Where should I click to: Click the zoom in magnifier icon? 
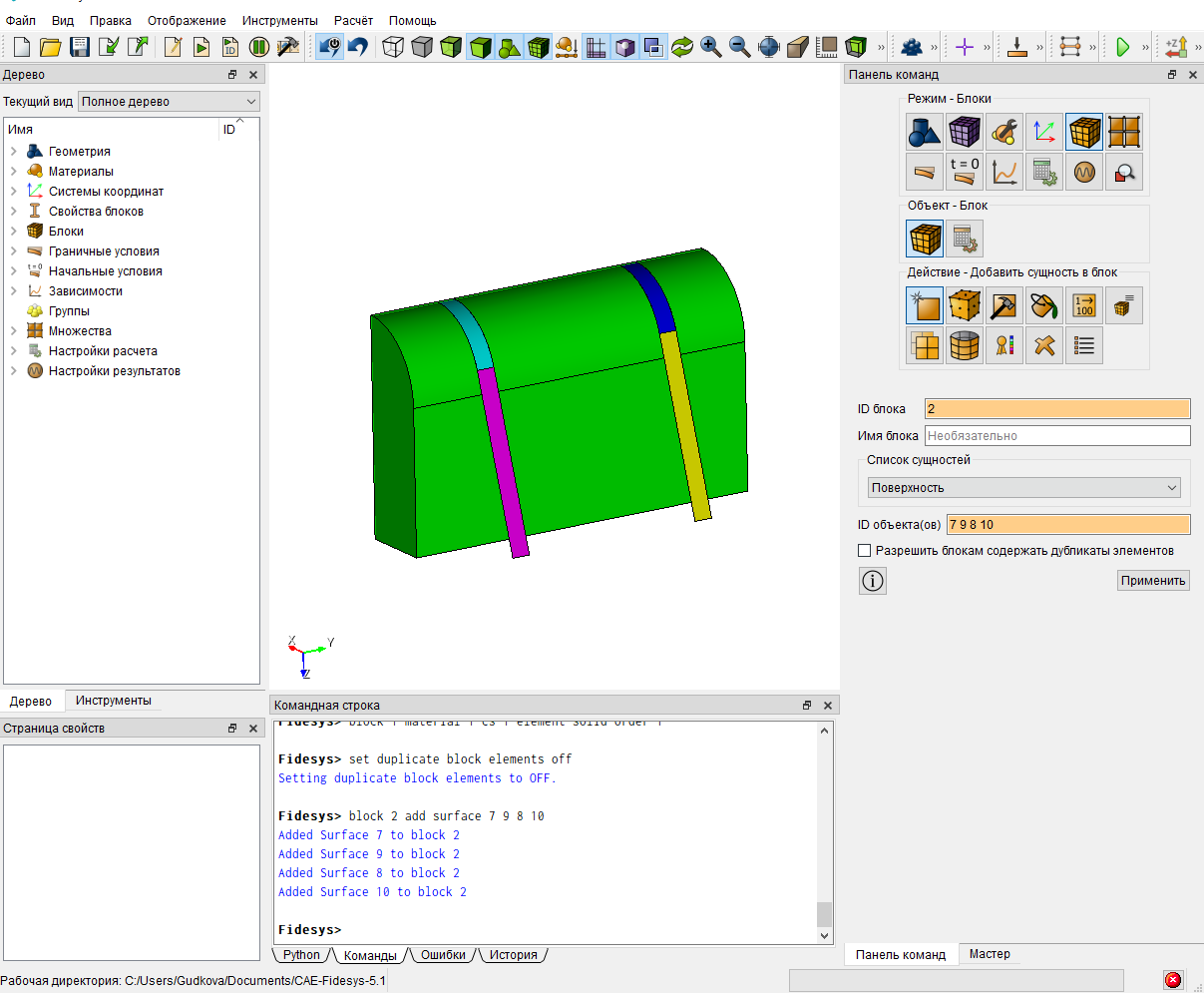point(711,47)
